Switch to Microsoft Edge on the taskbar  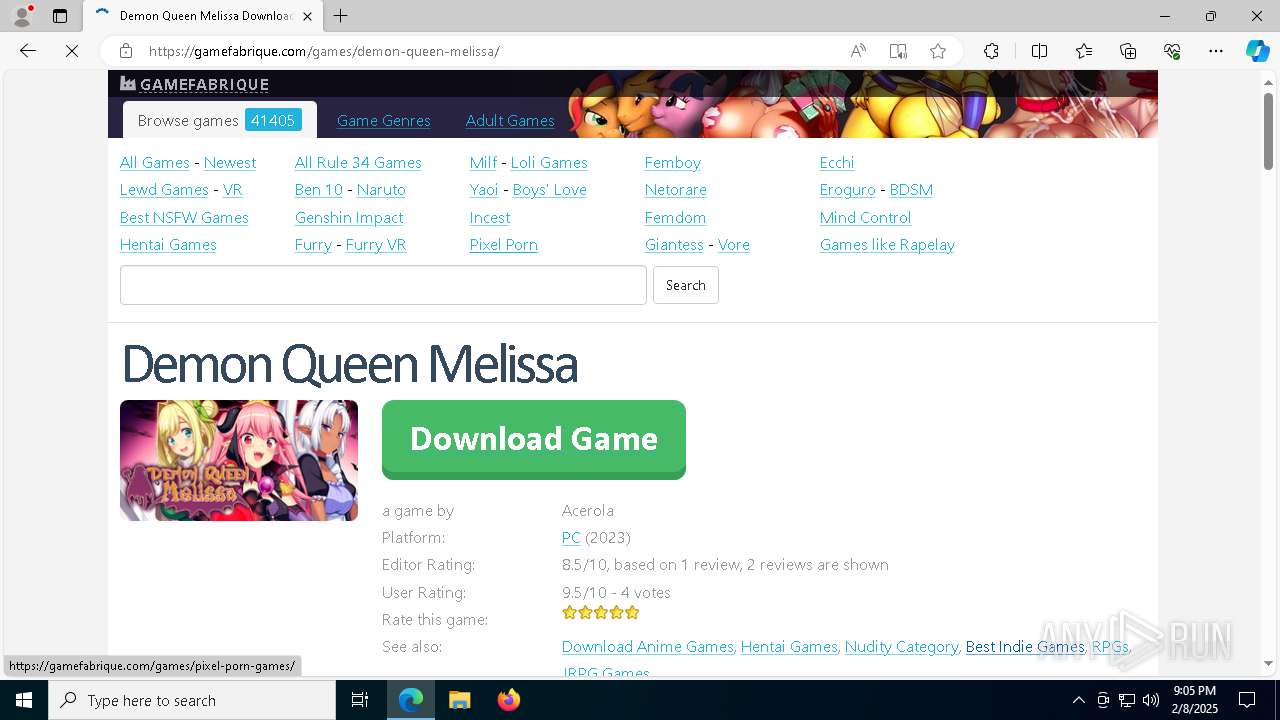[x=411, y=700]
